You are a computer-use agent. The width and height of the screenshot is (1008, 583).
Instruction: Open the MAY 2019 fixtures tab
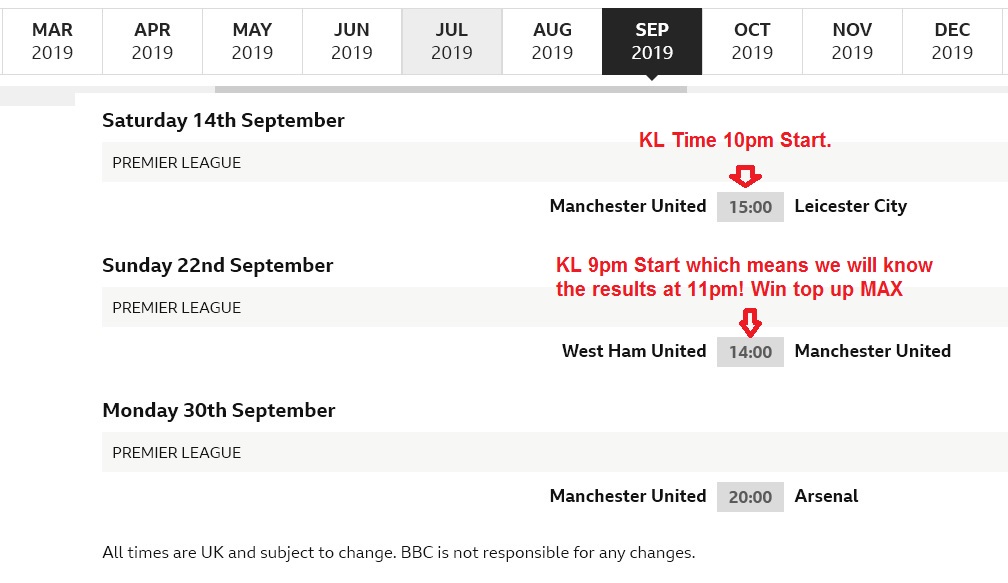[x=252, y=41]
